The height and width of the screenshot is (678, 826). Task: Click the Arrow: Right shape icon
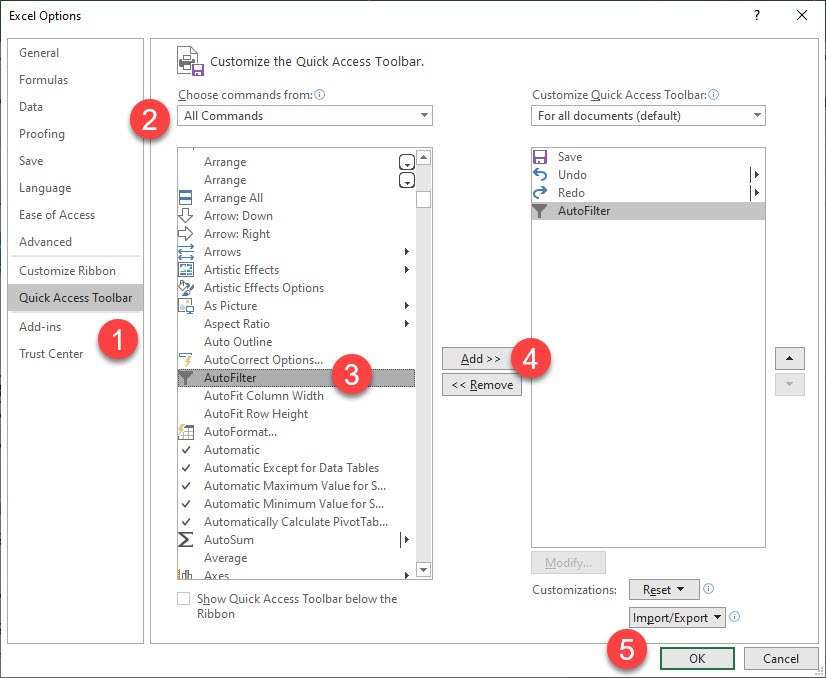[x=185, y=233]
